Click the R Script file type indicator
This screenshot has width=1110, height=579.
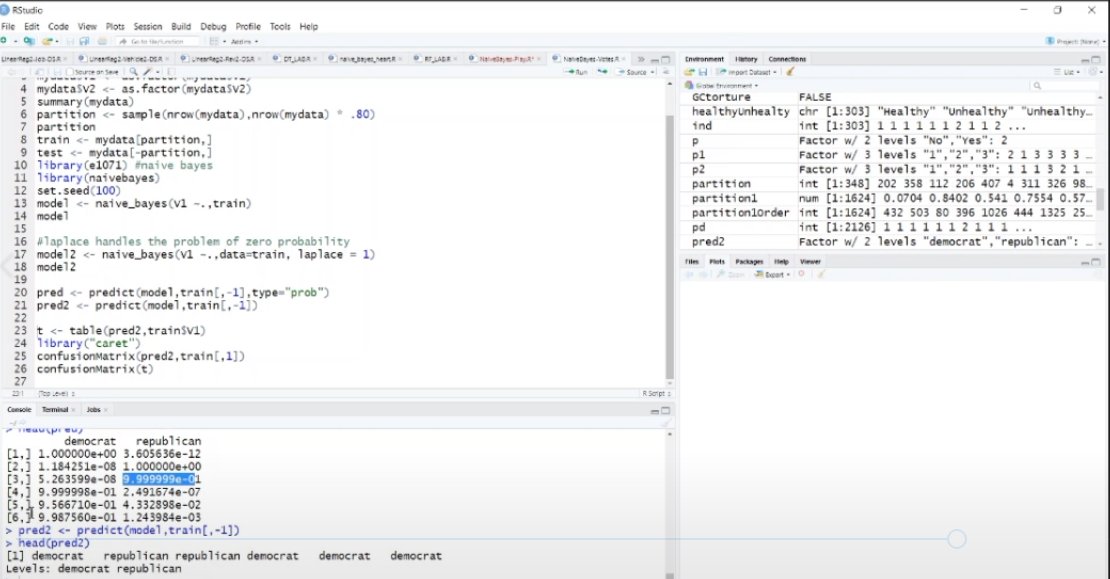[656, 394]
